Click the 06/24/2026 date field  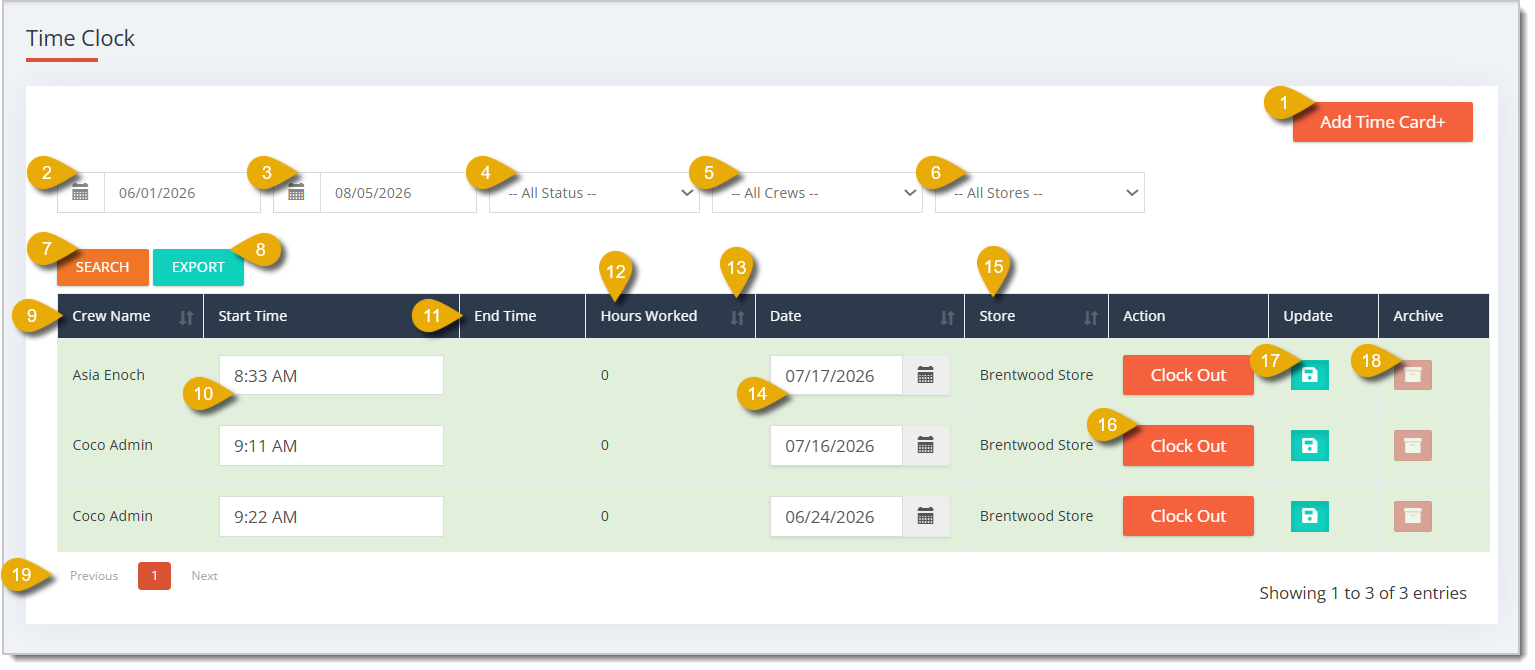coord(836,516)
